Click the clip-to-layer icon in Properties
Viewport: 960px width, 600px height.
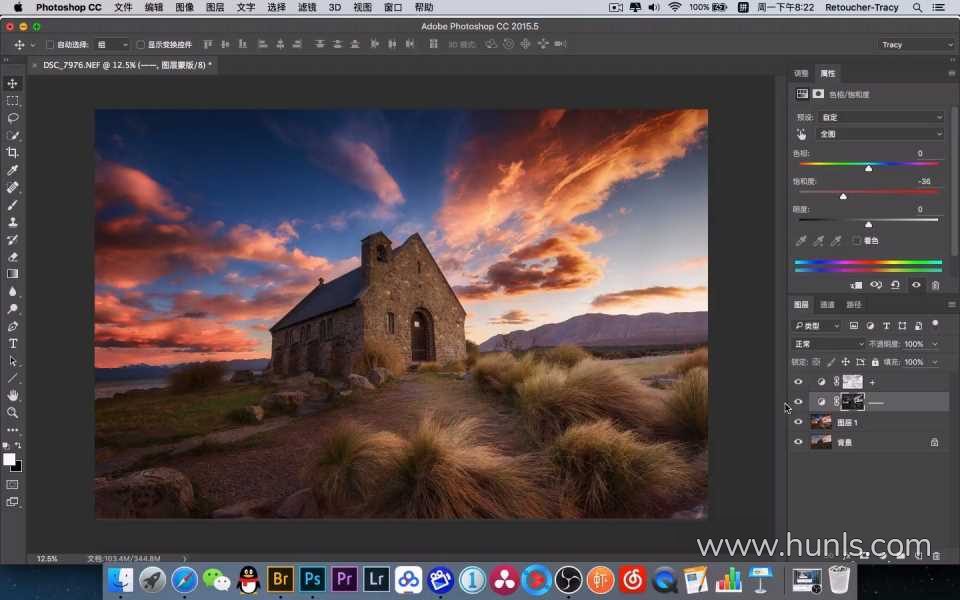(856, 285)
